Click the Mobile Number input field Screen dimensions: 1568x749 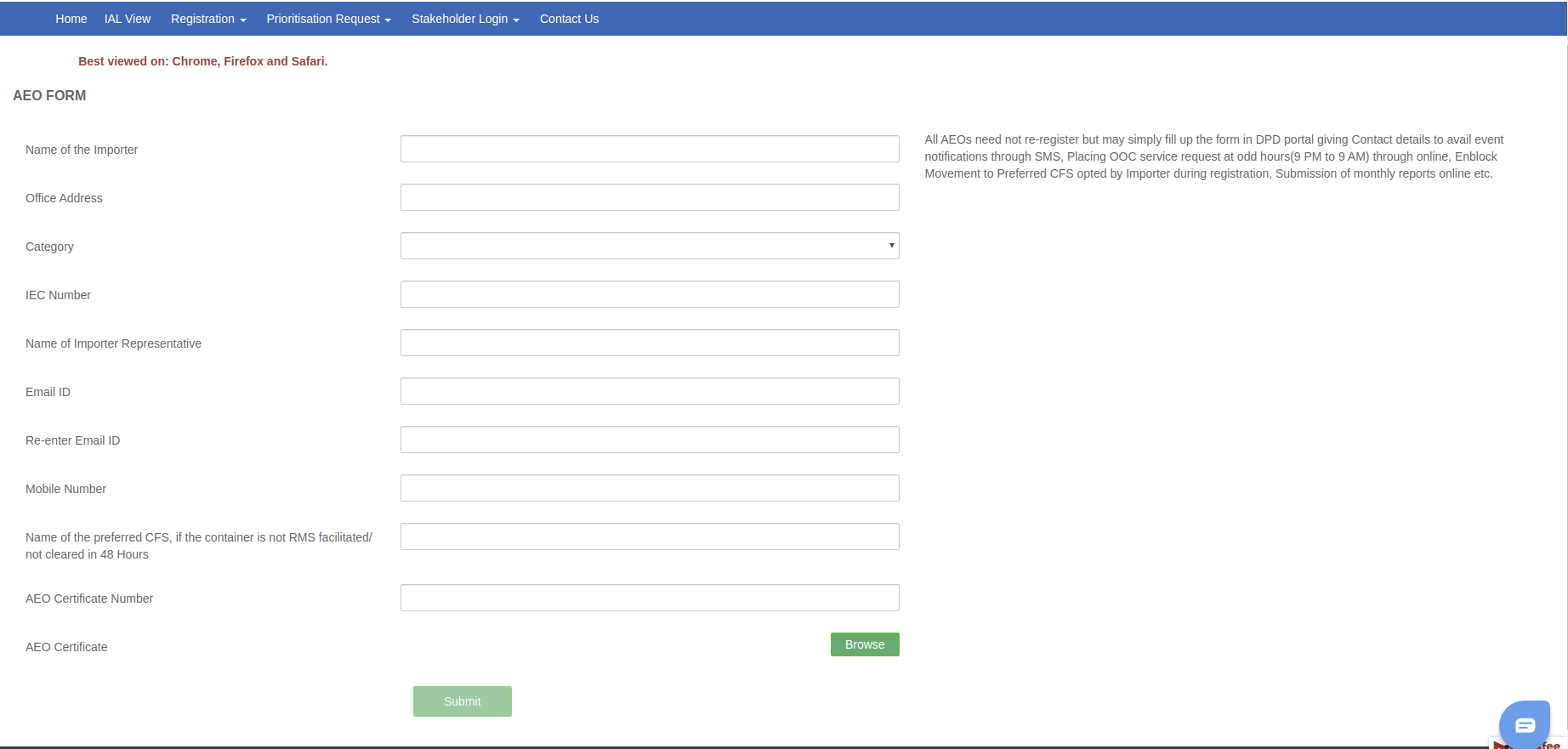649,488
